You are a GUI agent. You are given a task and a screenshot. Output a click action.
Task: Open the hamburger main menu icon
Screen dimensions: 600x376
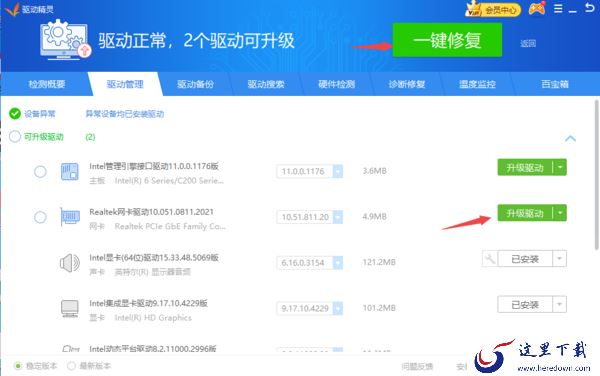tap(558, 8)
